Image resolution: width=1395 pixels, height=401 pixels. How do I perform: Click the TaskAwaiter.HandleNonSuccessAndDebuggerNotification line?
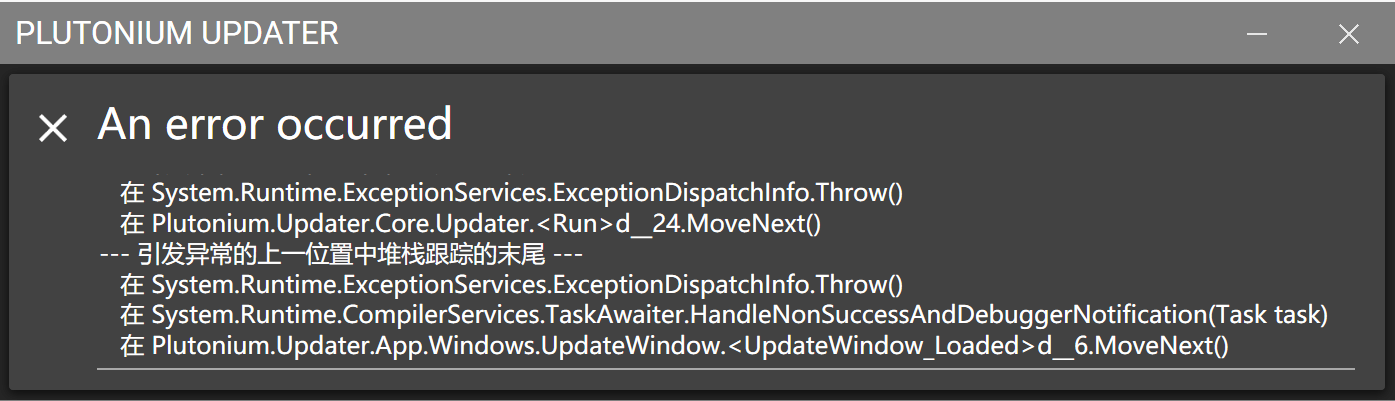pyautogui.click(x=724, y=315)
